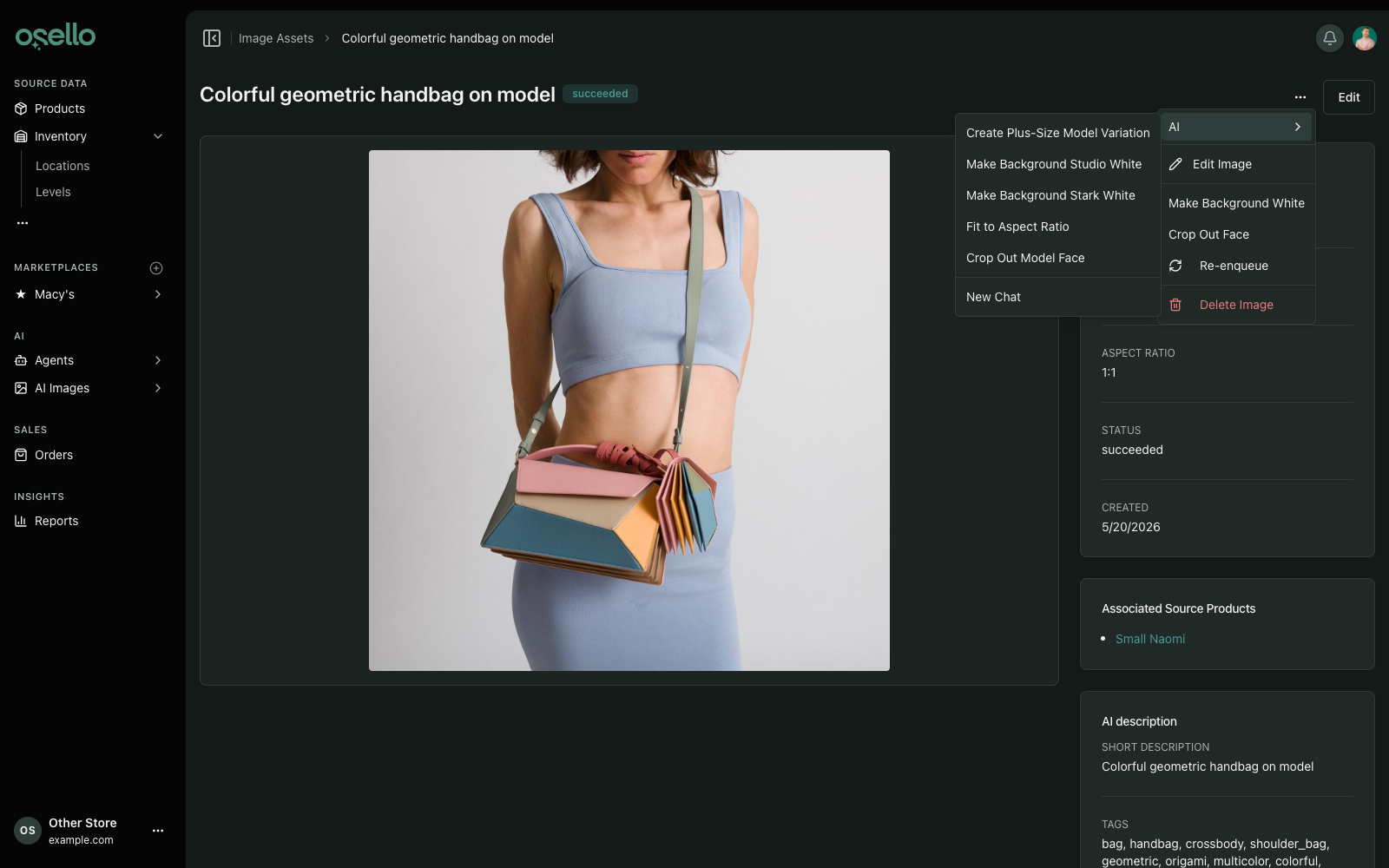Open Locations under Inventory
Screen dimensions: 1389x868
[x=63, y=166]
